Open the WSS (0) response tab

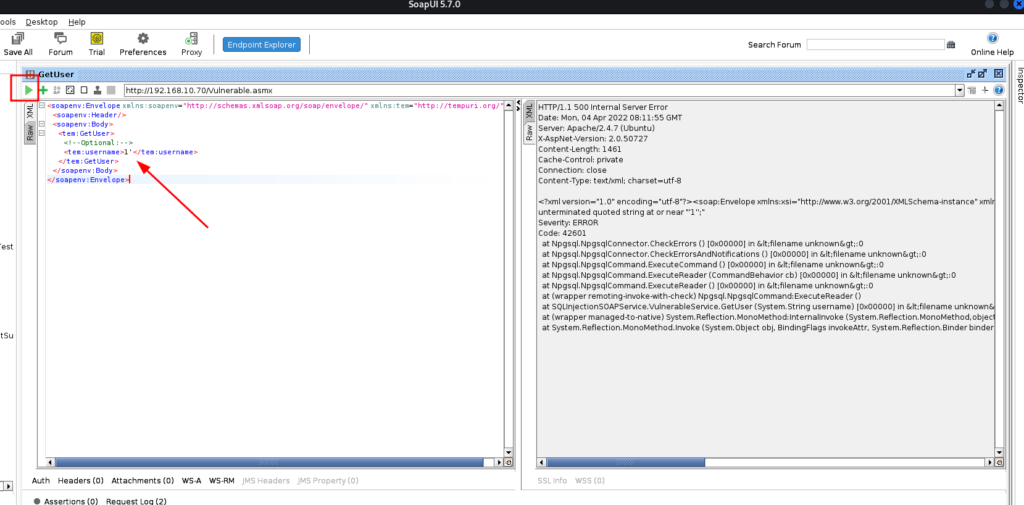tap(590, 481)
